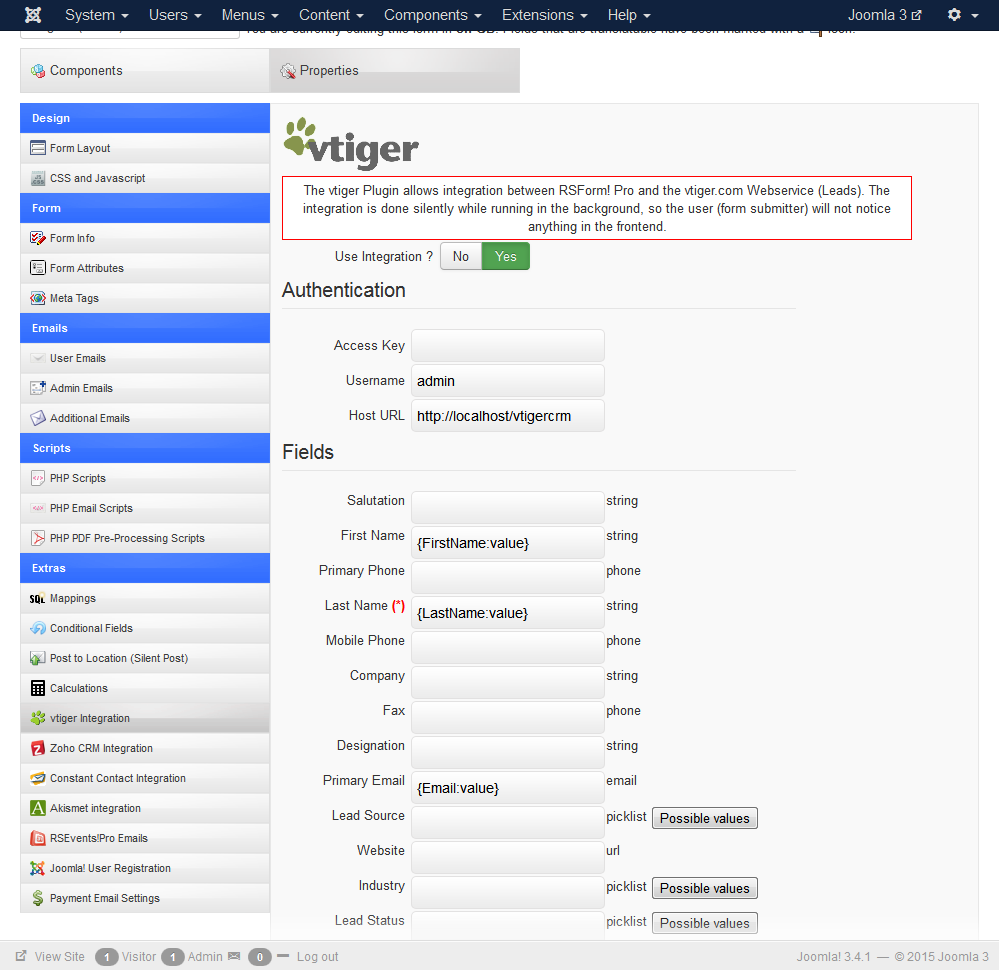Image resolution: width=999 pixels, height=970 pixels.
Task: Set Use Integration to No
Action: point(461,256)
